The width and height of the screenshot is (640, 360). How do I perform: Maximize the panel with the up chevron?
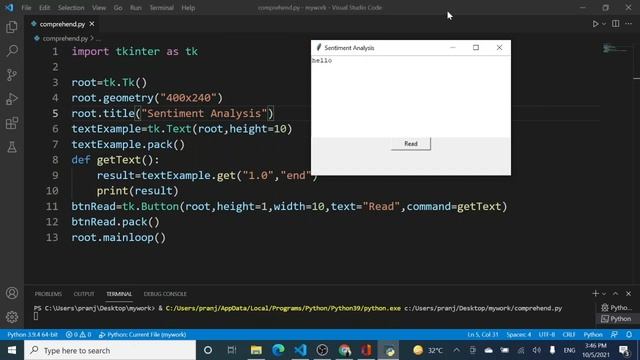(616, 293)
